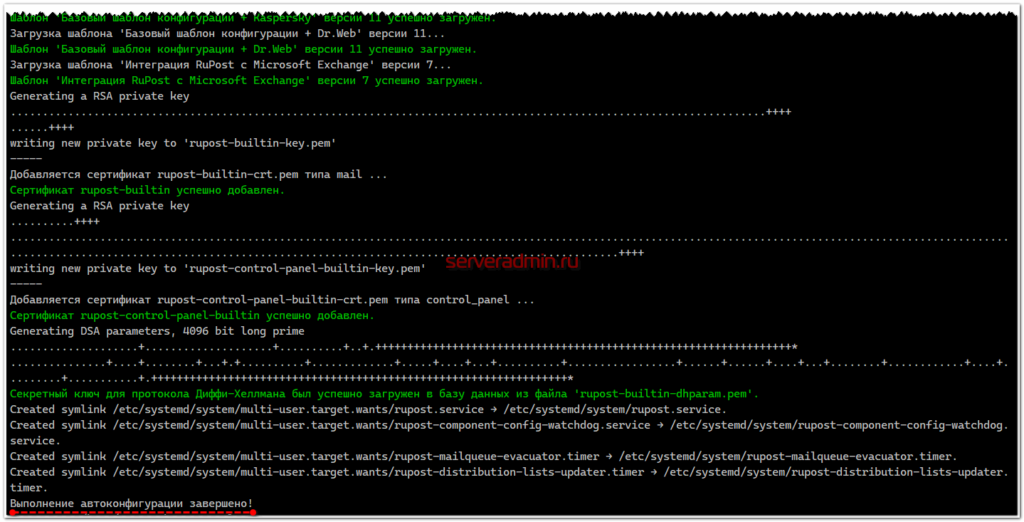The width and height of the screenshot is (1024, 522).
Task: Click the Kaspersky template loaded line
Action: tap(252, 18)
